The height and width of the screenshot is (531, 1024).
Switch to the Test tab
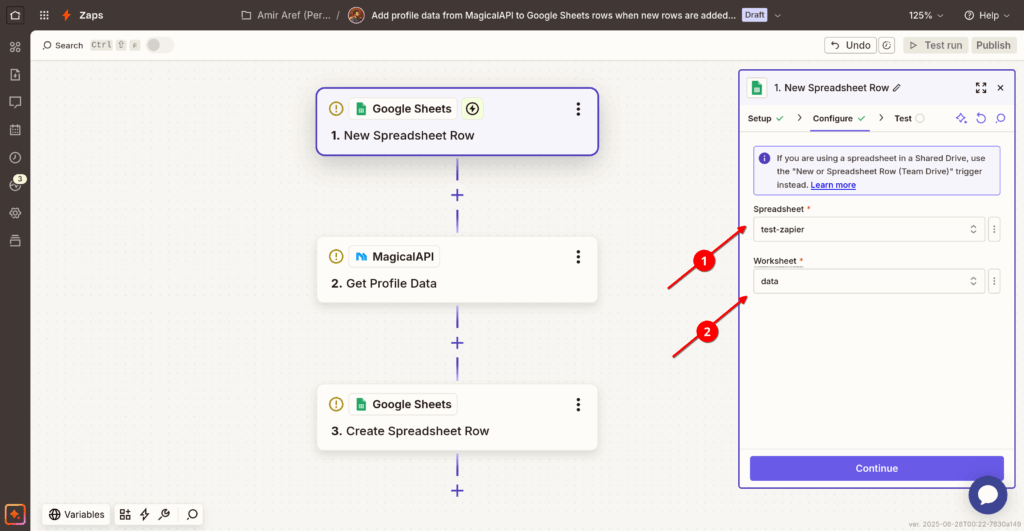[x=909, y=118]
